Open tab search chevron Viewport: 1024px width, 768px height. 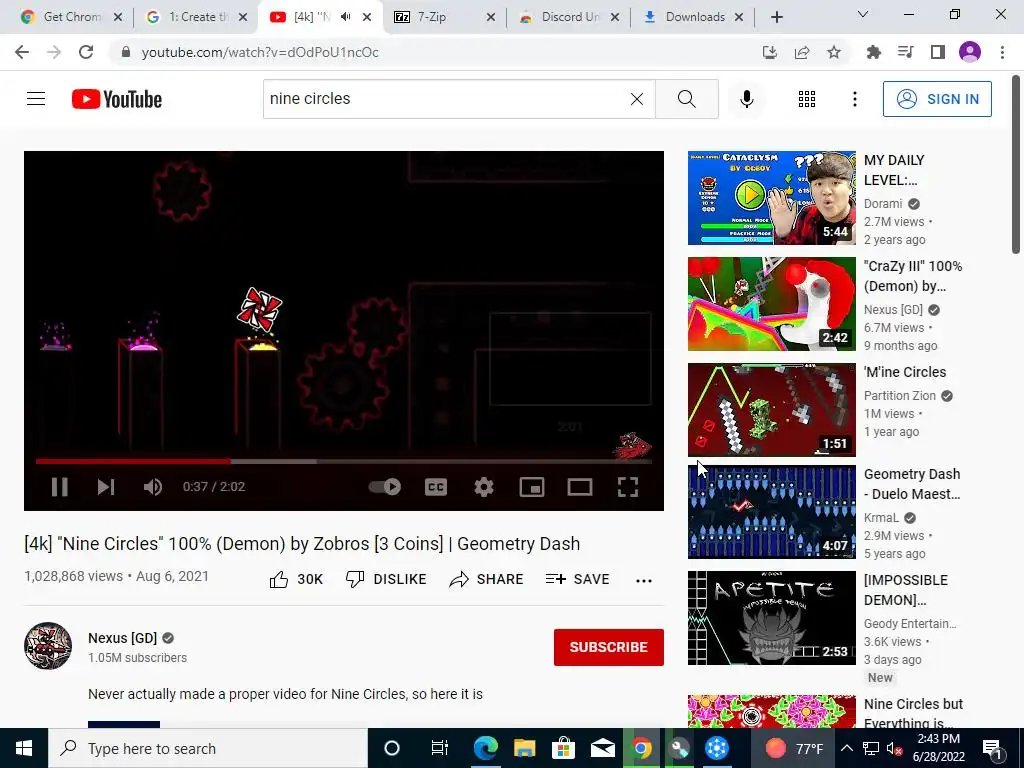863,14
